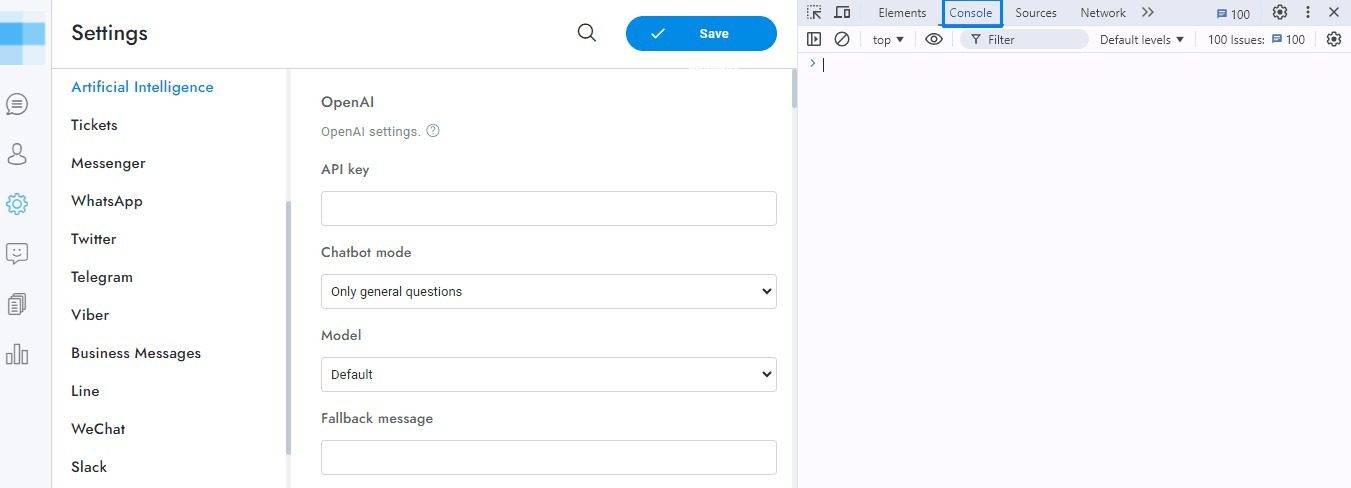Open the 100 Issues link in console toolbar
The width and height of the screenshot is (1351, 488).
tap(1256, 39)
